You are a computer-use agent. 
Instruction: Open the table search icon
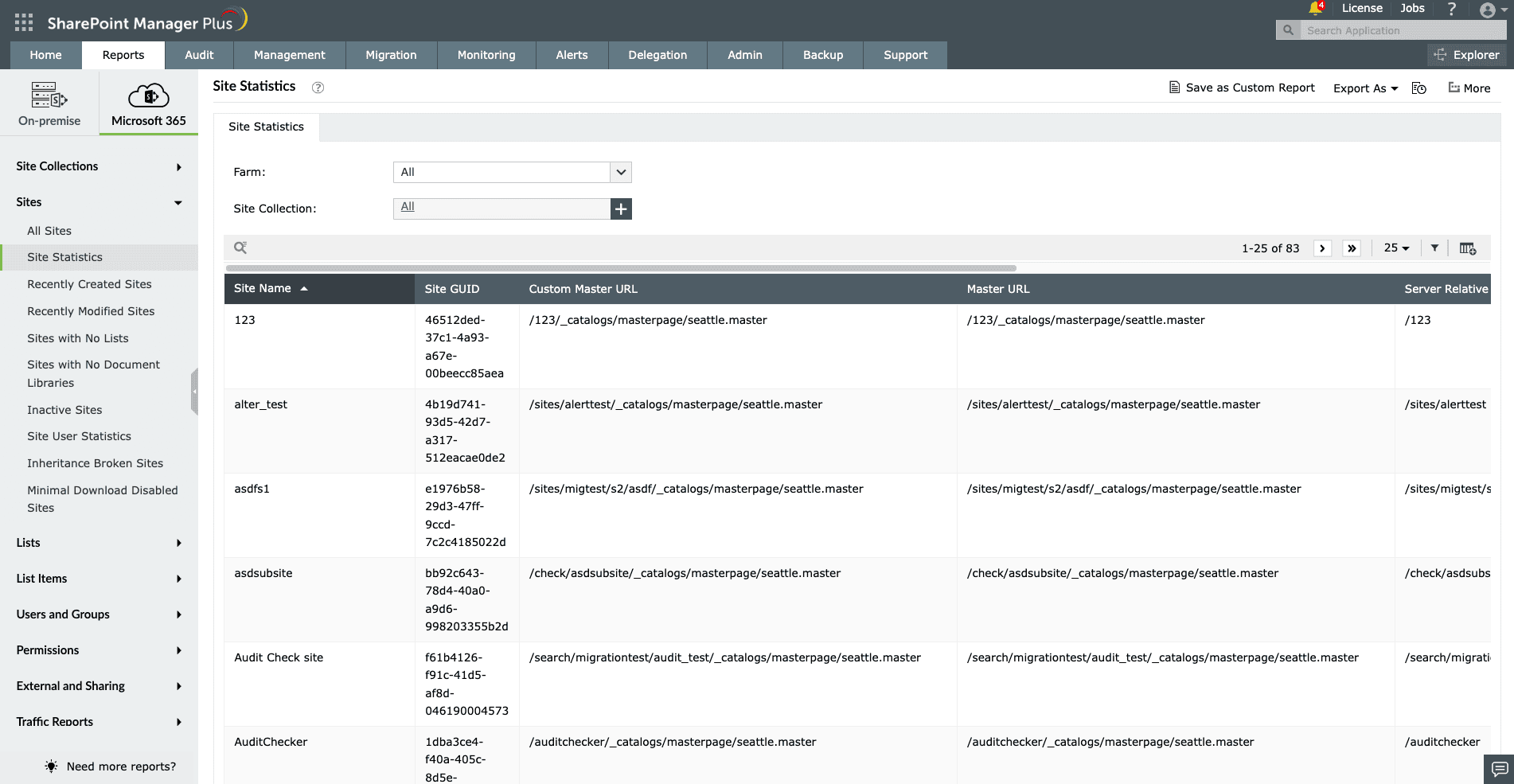click(240, 248)
